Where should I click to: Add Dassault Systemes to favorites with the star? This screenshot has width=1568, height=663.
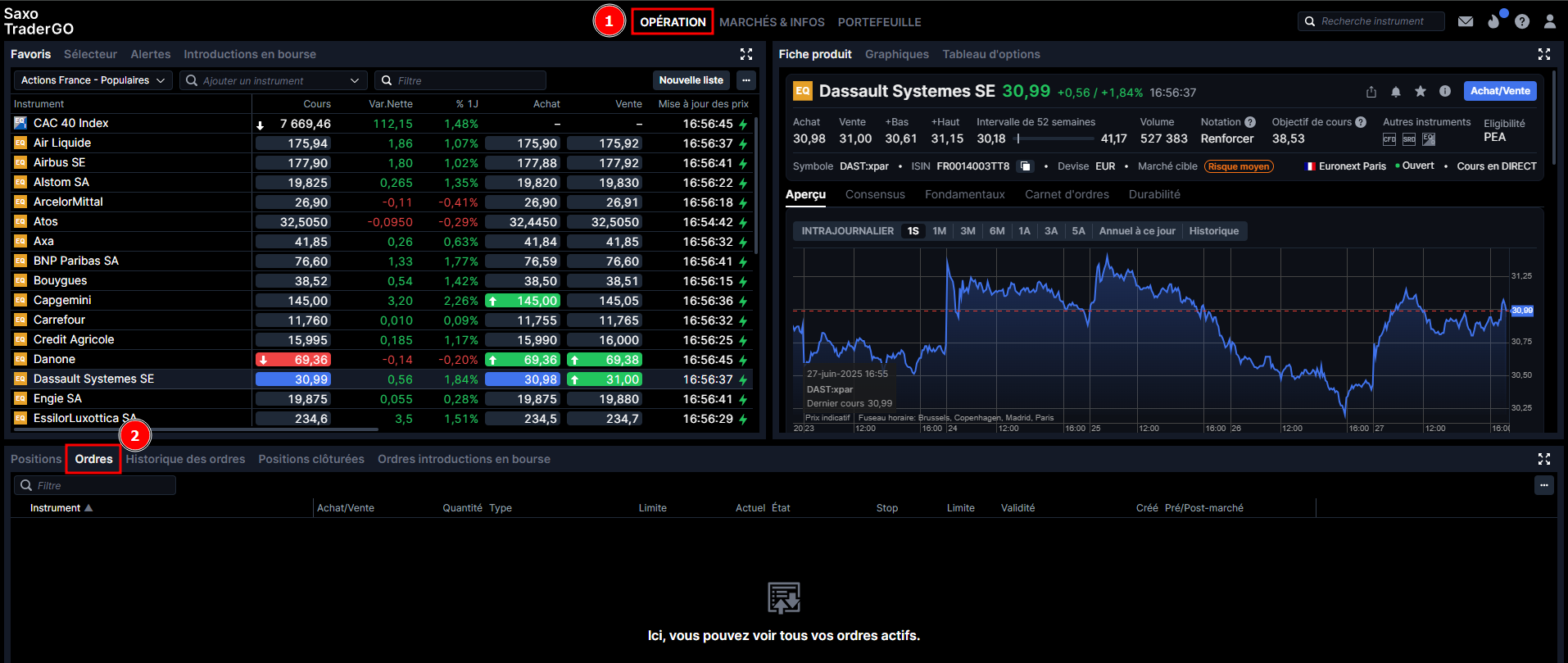point(1421,92)
